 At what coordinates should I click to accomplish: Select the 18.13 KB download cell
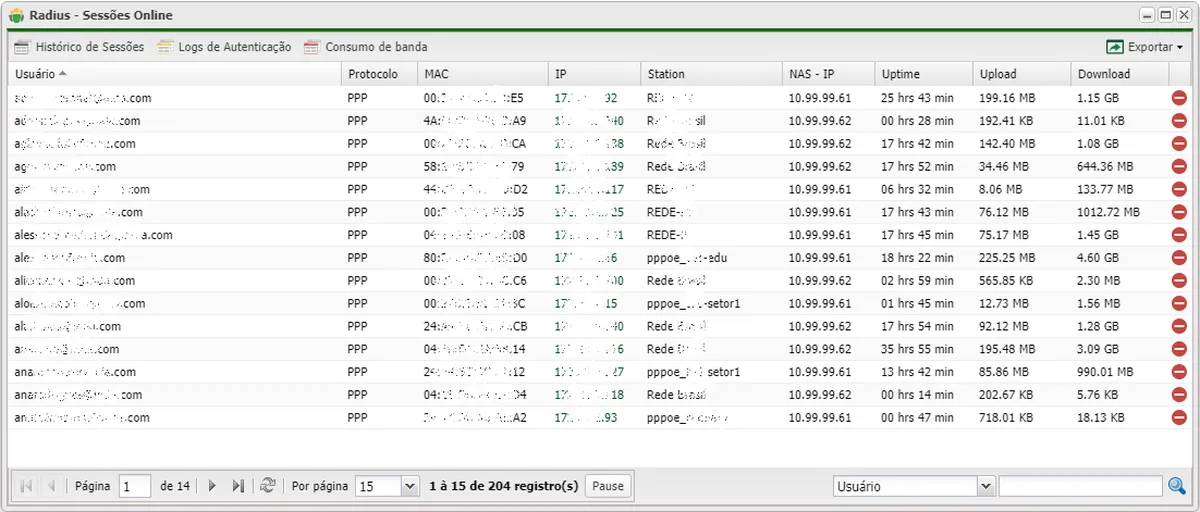[1120, 418]
